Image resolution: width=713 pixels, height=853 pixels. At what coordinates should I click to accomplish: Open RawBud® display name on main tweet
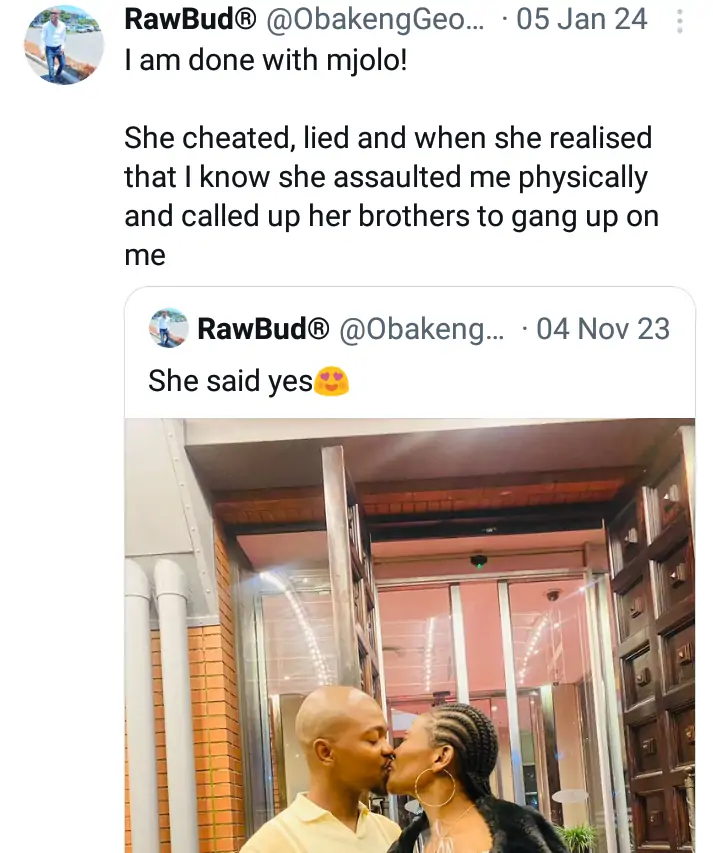pos(180,19)
